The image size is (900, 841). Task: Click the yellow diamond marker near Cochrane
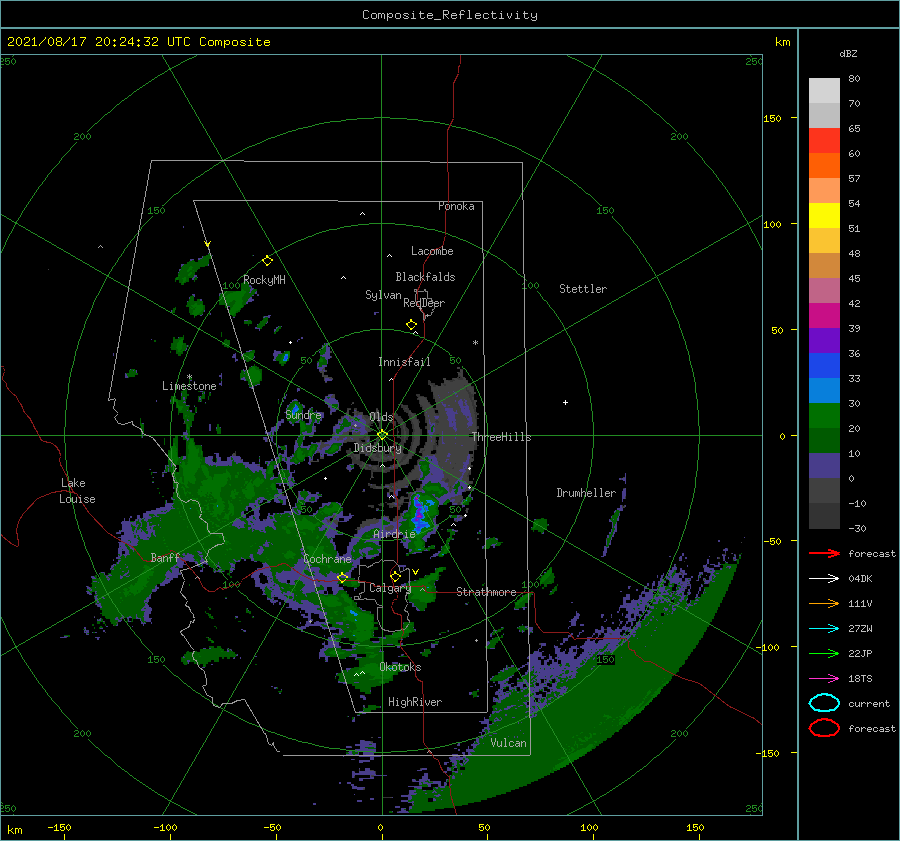tap(343, 577)
